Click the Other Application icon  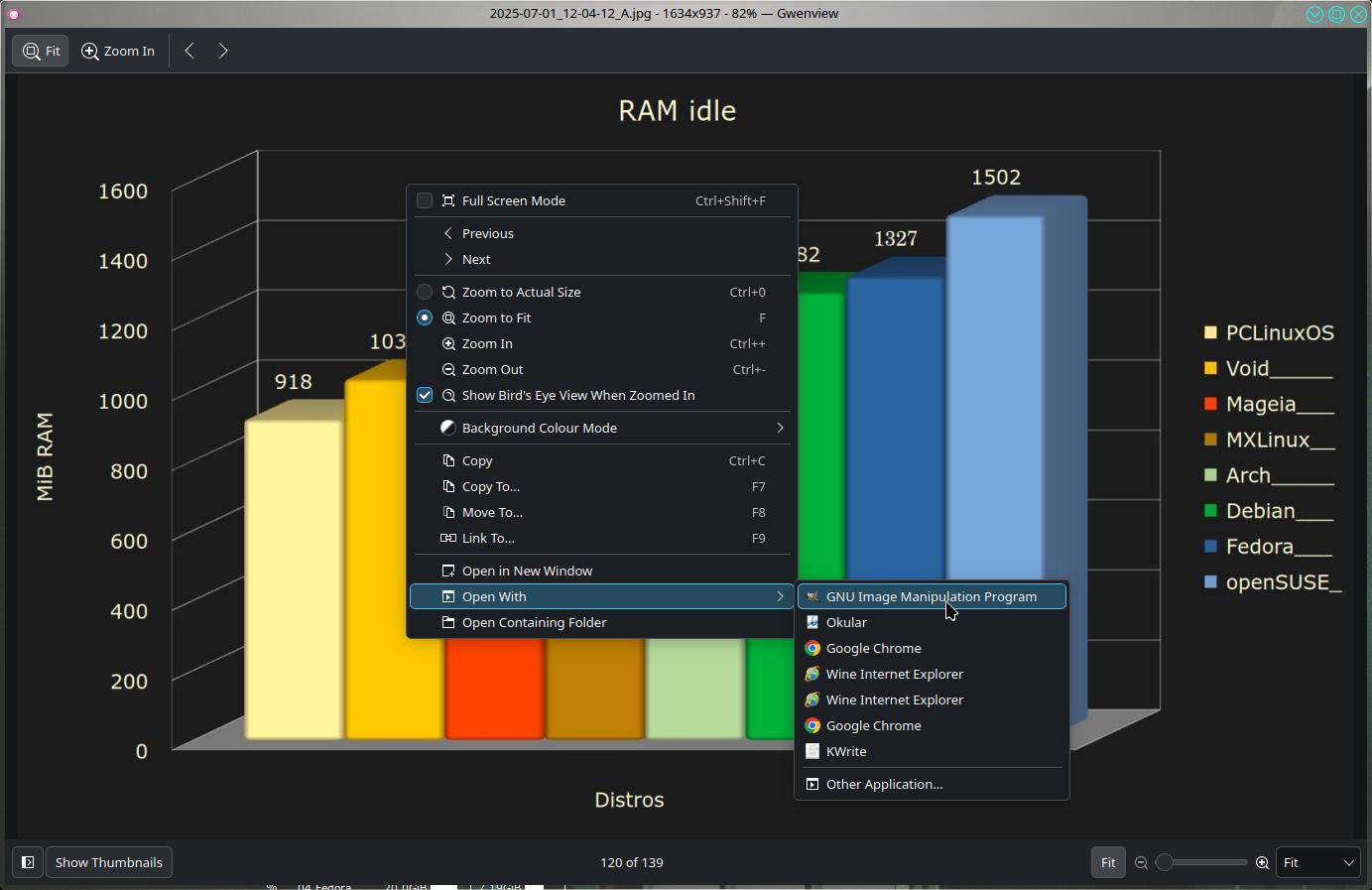tap(812, 784)
